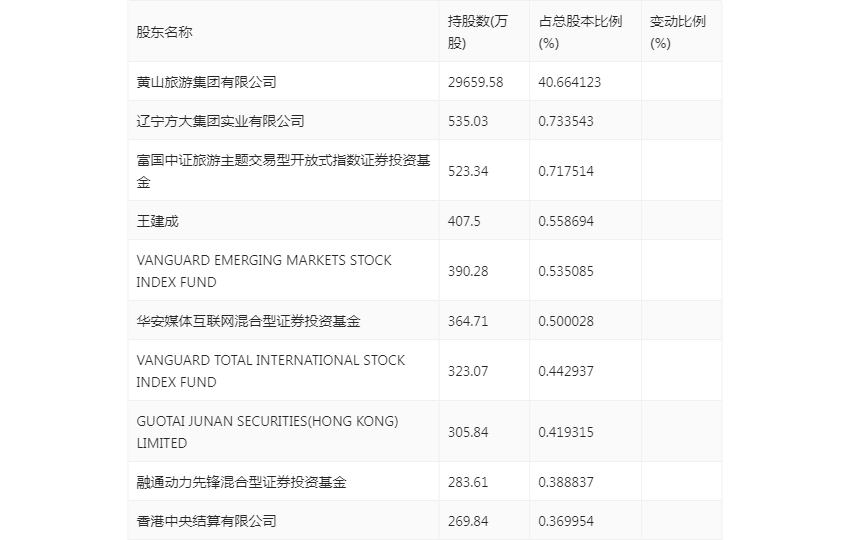Select 辽宁方大集团实业有限公司 row name
This screenshot has height=540, width=850.
click(x=220, y=121)
